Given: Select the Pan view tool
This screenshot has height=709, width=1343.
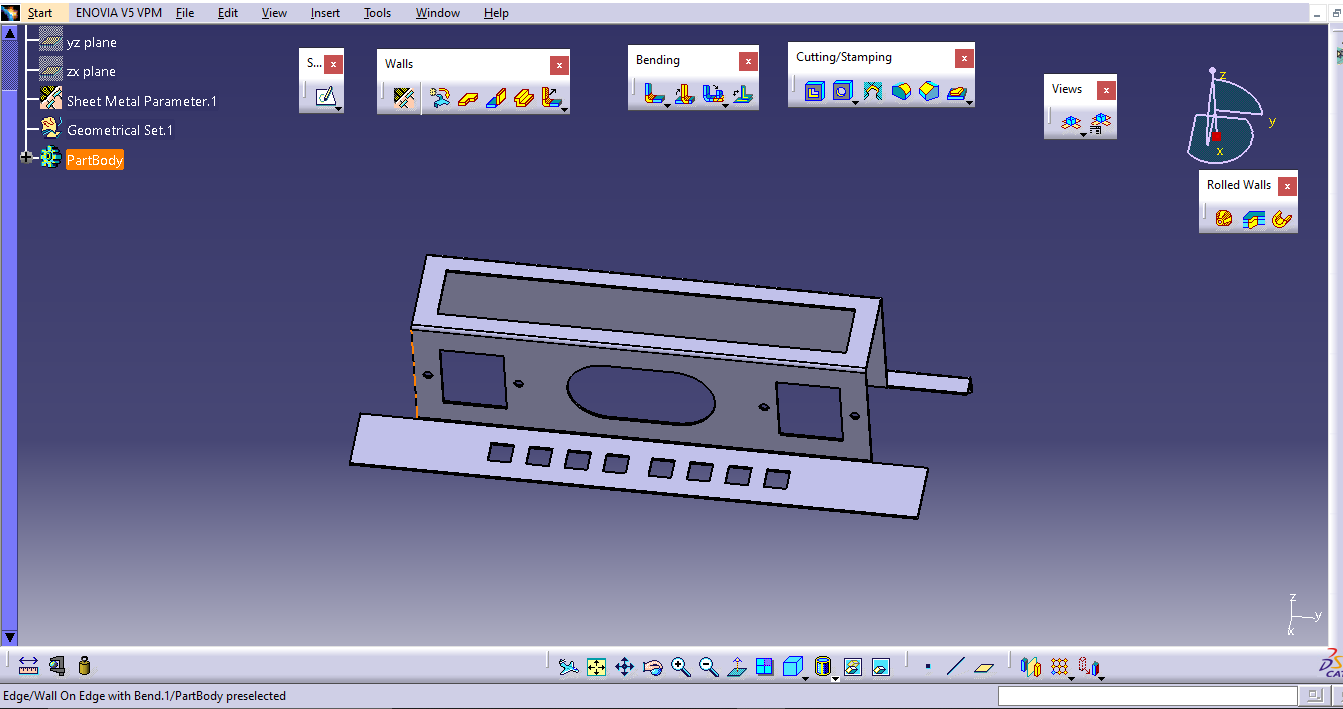Looking at the screenshot, I should (x=625, y=666).
